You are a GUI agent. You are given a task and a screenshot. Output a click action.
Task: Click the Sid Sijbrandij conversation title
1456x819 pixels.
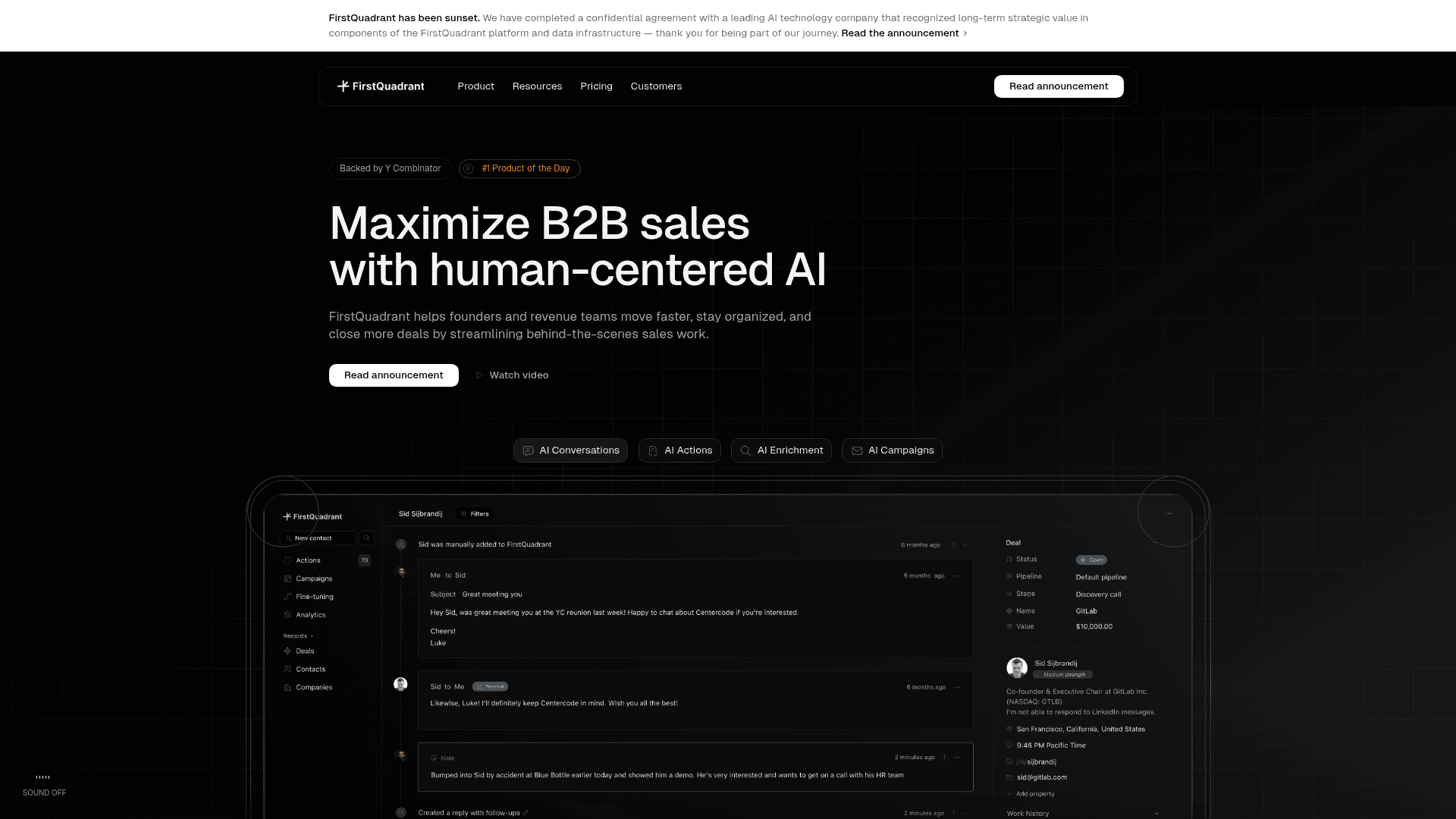tap(420, 514)
